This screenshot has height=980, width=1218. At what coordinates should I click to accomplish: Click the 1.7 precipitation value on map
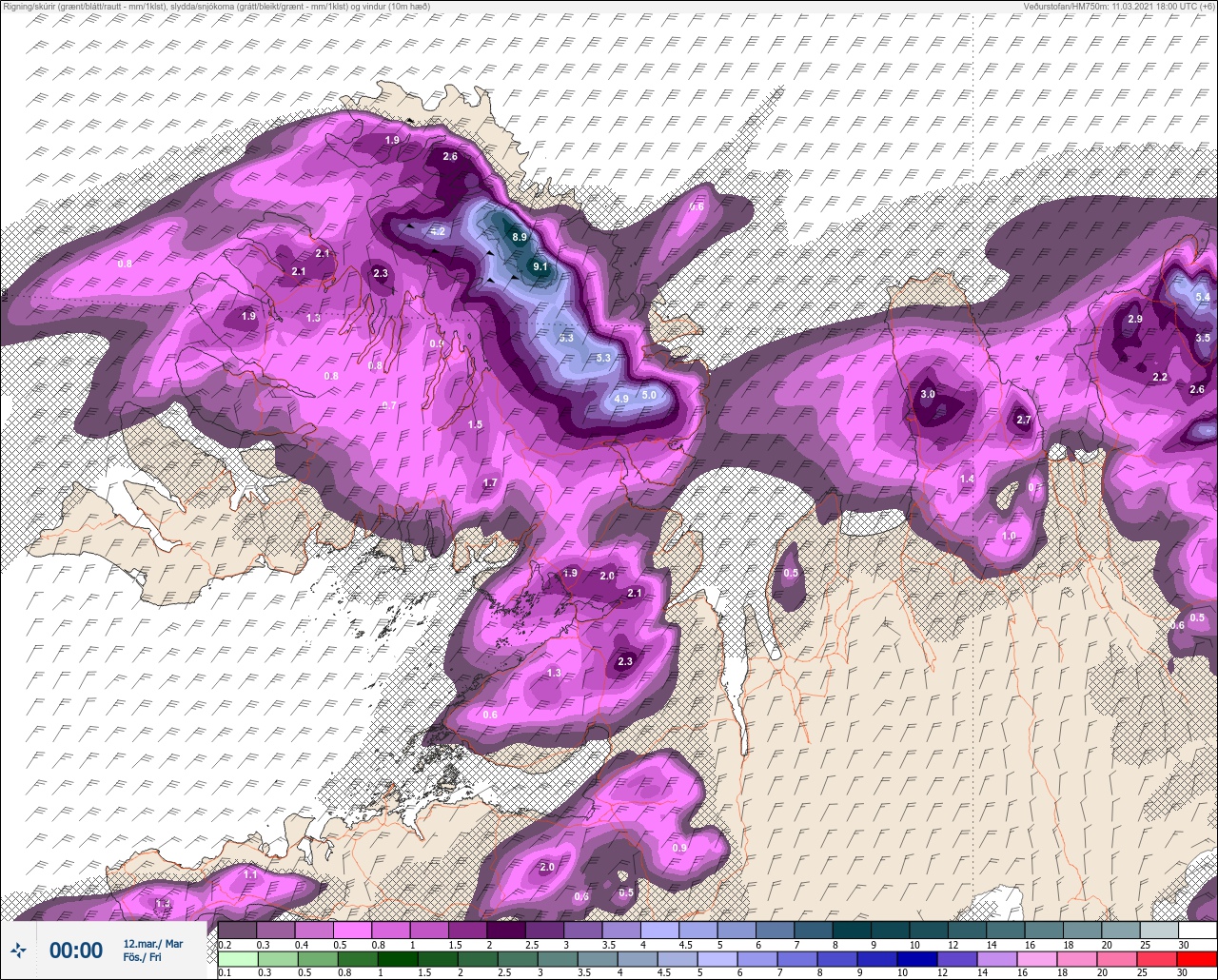tap(490, 483)
